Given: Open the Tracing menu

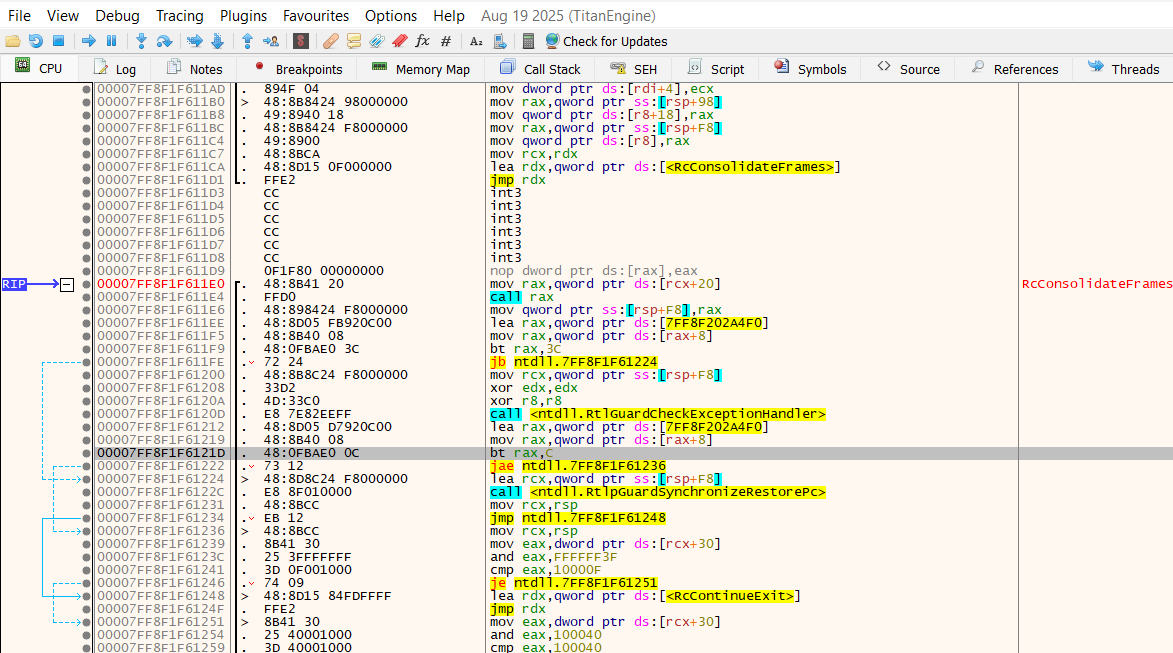Looking at the screenshot, I should 180,16.
